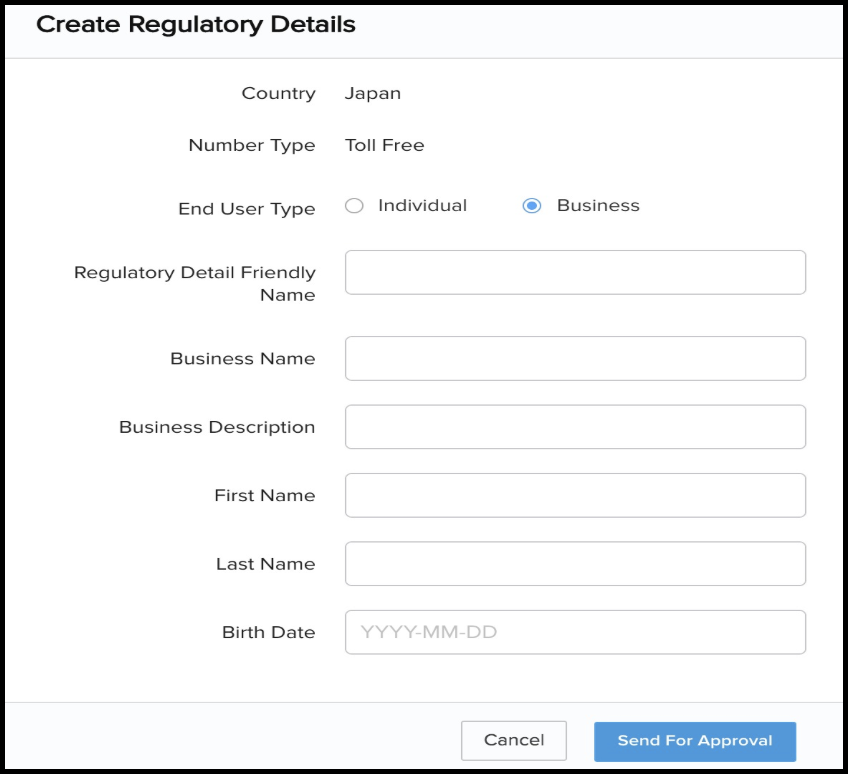This screenshot has height=774, width=848.
Task: Click the End User Type label
Action: [x=247, y=209]
